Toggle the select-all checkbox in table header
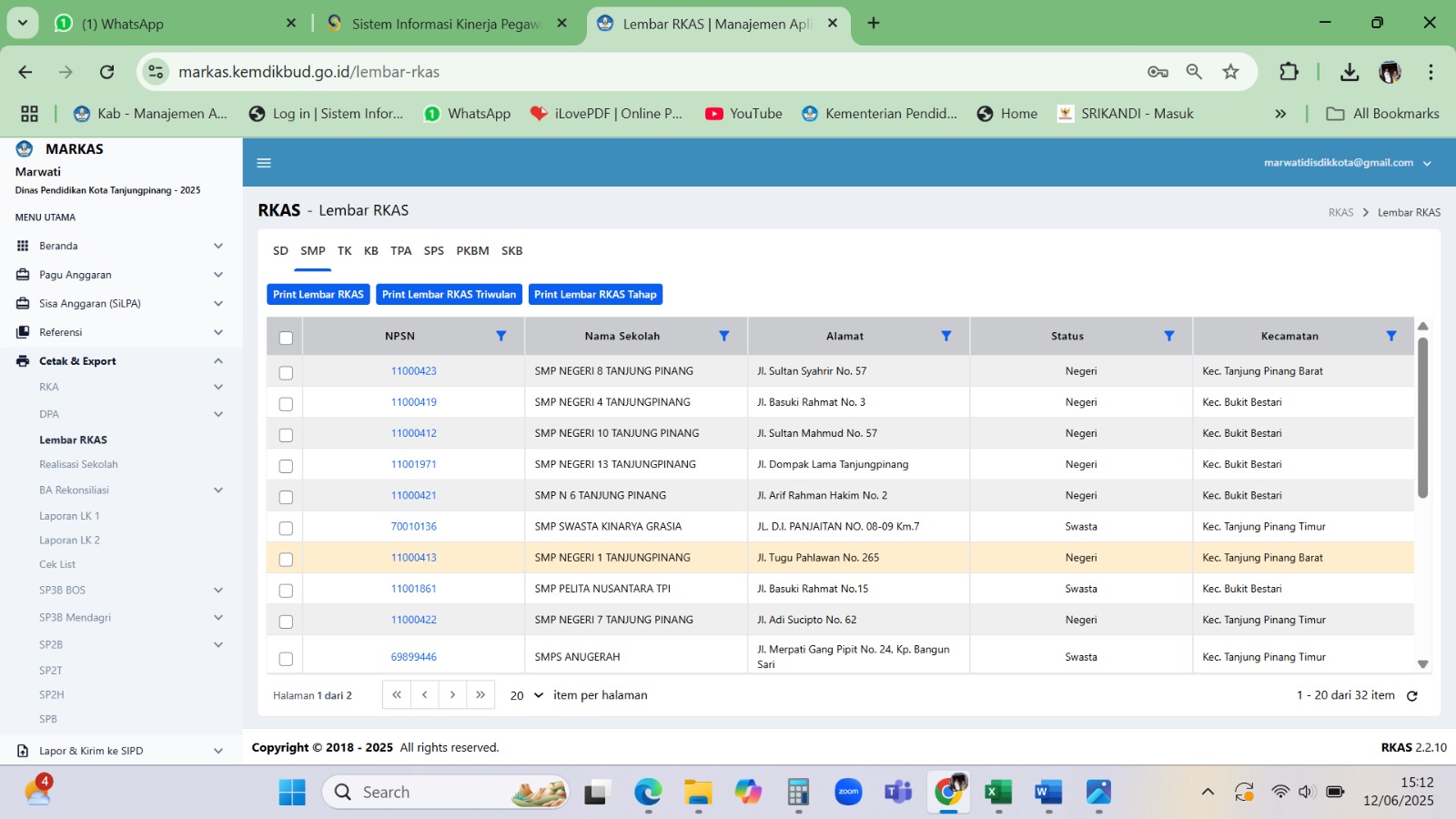Viewport: 1456px width, 819px height. [x=286, y=338]
